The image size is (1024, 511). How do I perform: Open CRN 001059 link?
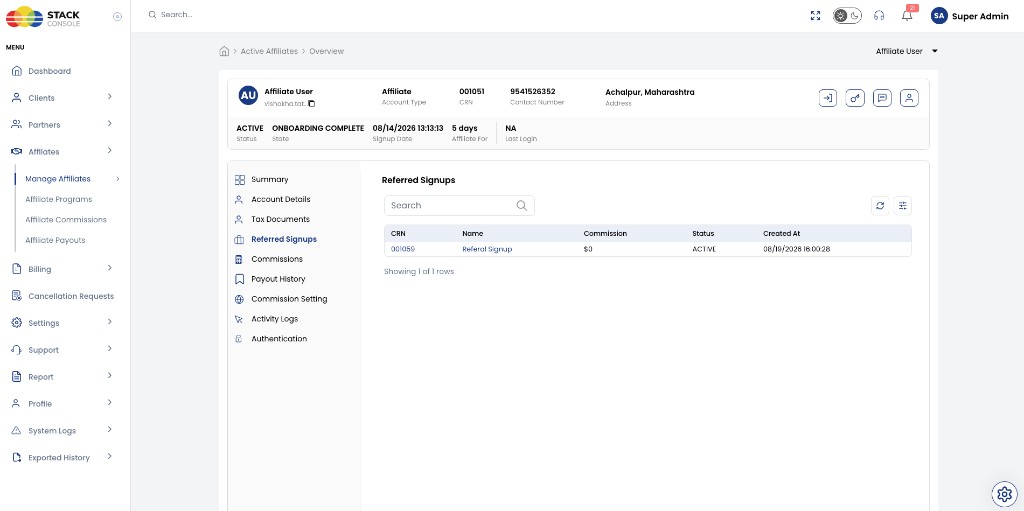coord(403,249)
